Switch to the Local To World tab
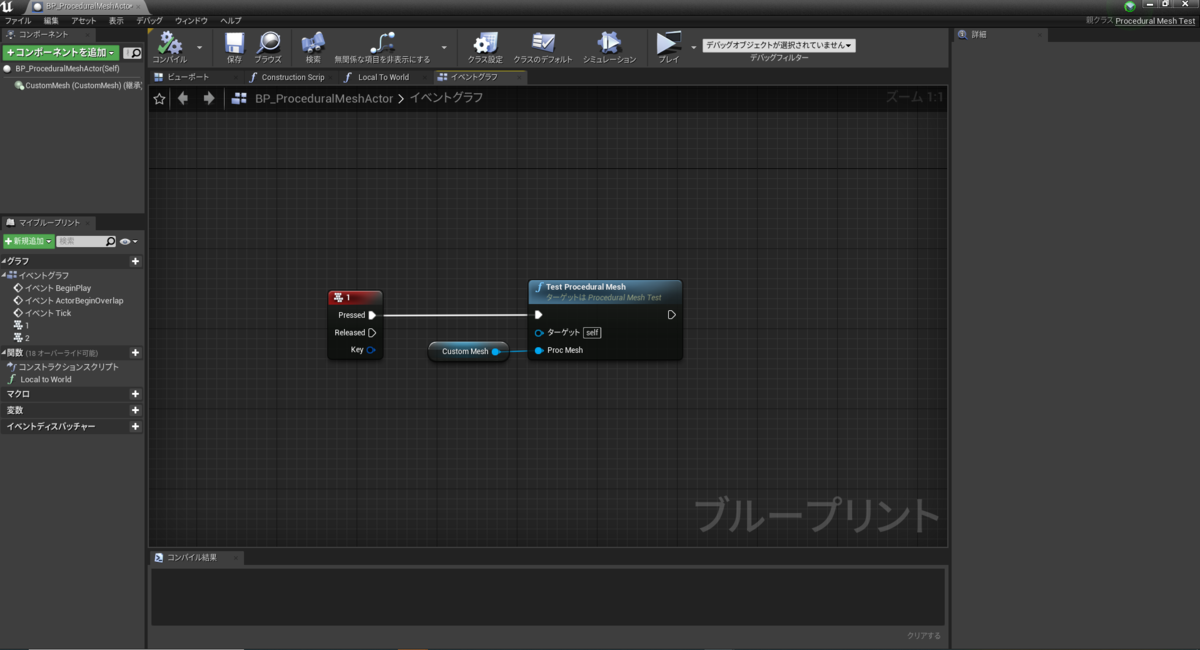The height and width of the screenshot is (650, 1200). 383,77
